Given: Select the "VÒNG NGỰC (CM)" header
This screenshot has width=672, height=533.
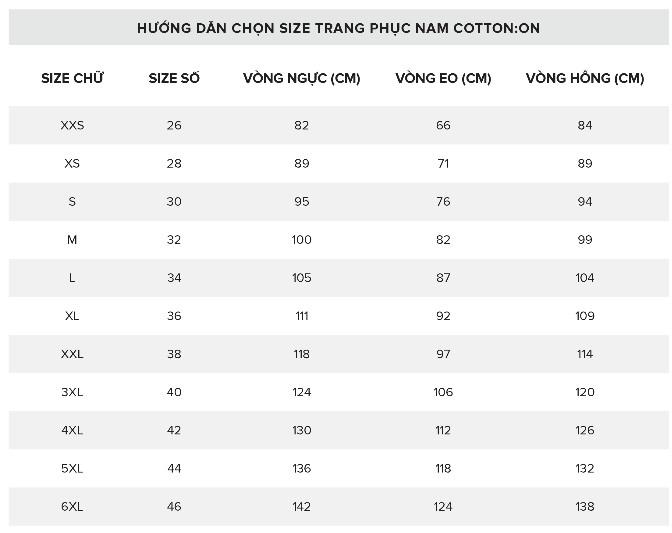Looking at the screenshot, I should coord(302,78).
